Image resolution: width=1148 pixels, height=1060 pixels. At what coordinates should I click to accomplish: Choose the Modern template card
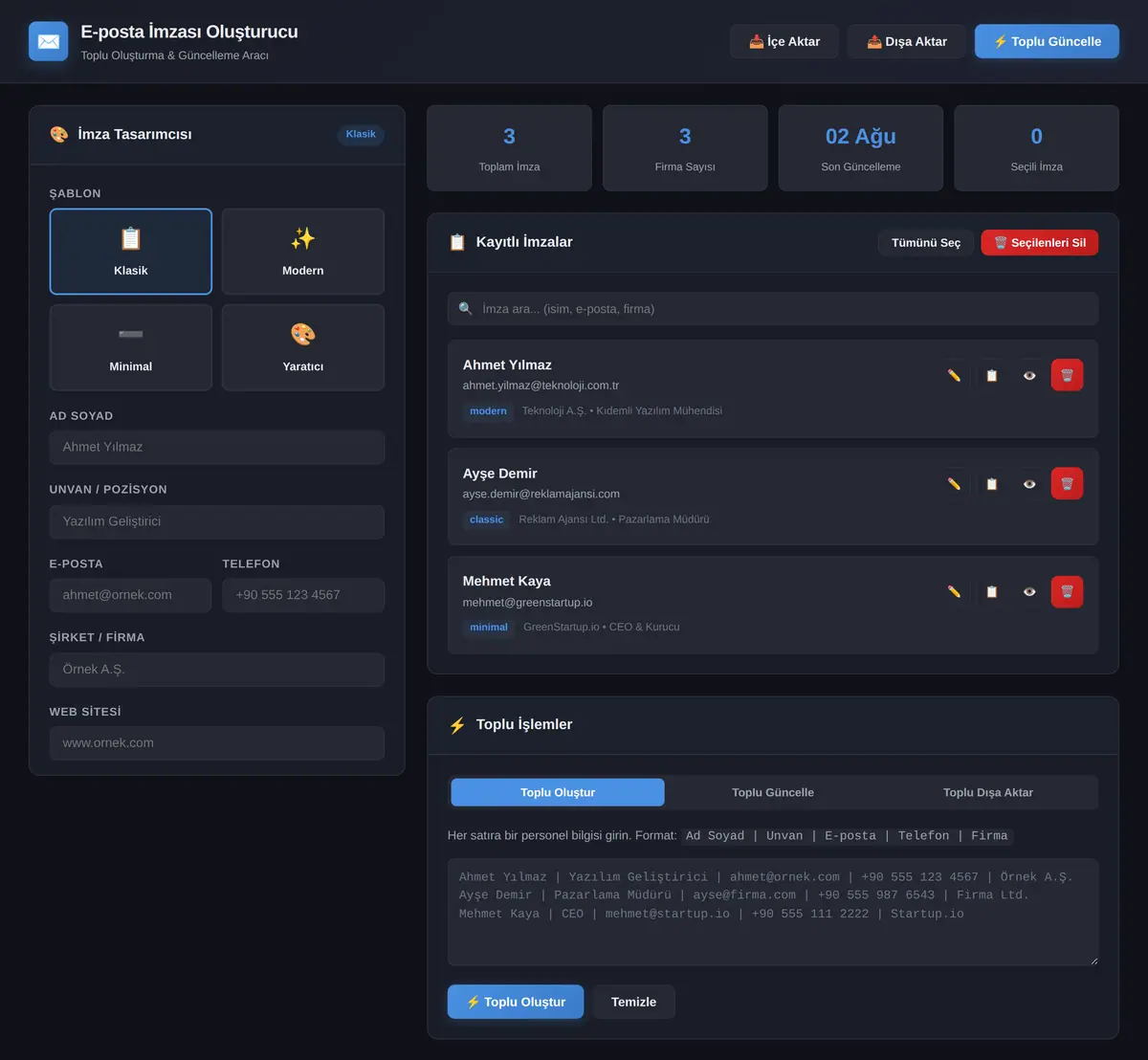coord(303,252)
